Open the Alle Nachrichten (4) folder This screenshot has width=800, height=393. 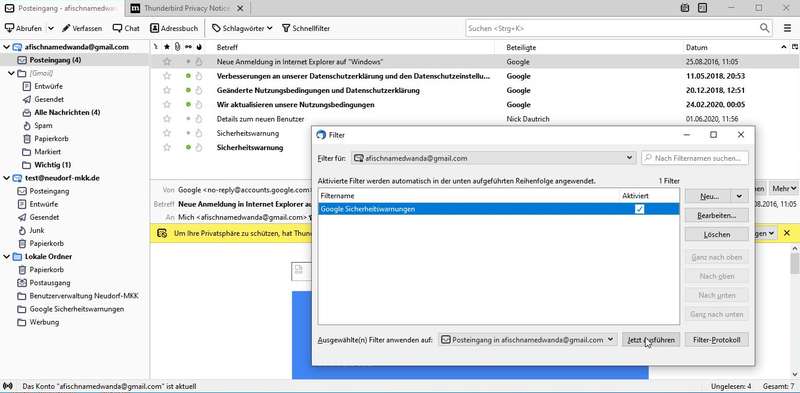tap(67, 112)
